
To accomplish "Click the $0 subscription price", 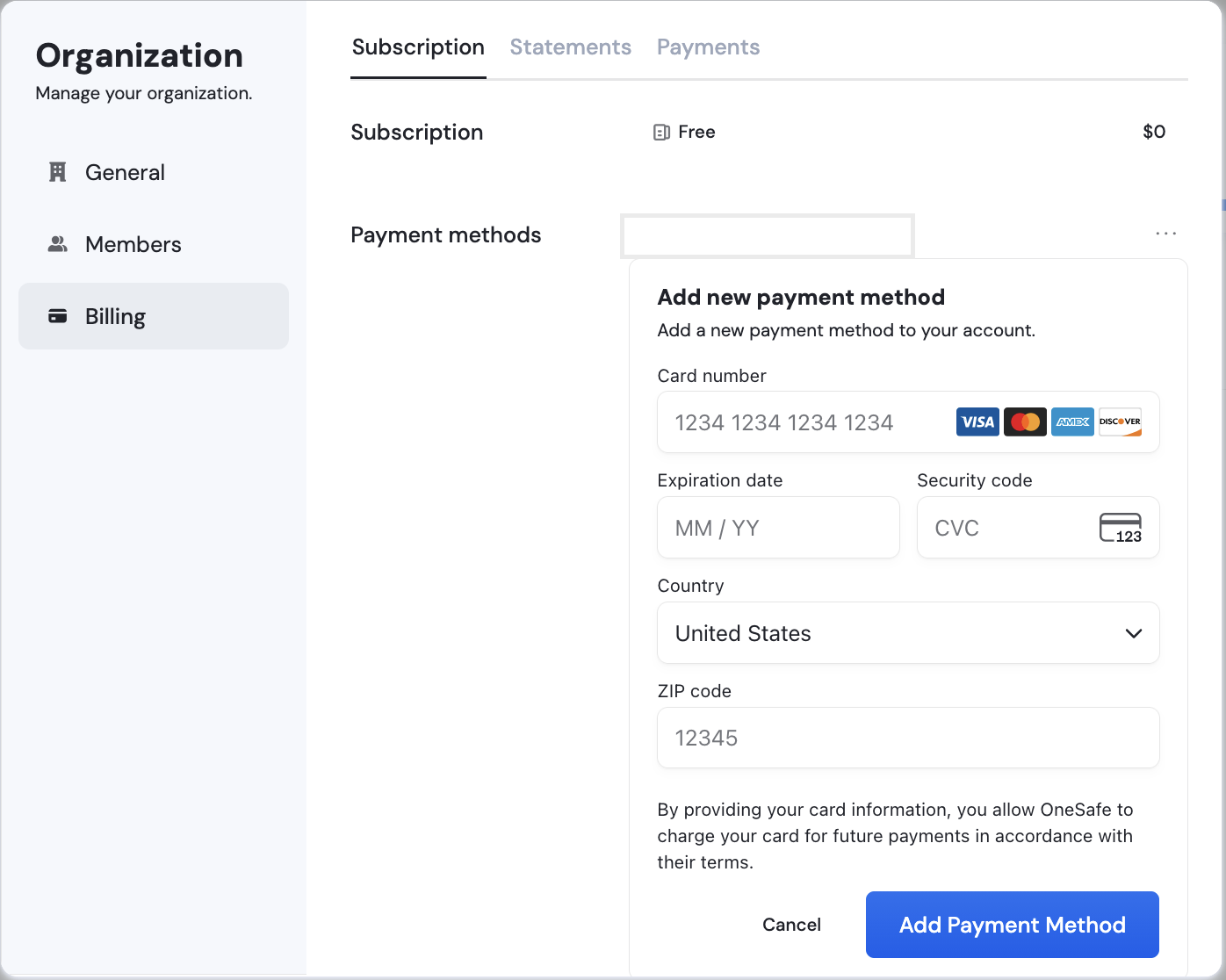I will 1154,132.
